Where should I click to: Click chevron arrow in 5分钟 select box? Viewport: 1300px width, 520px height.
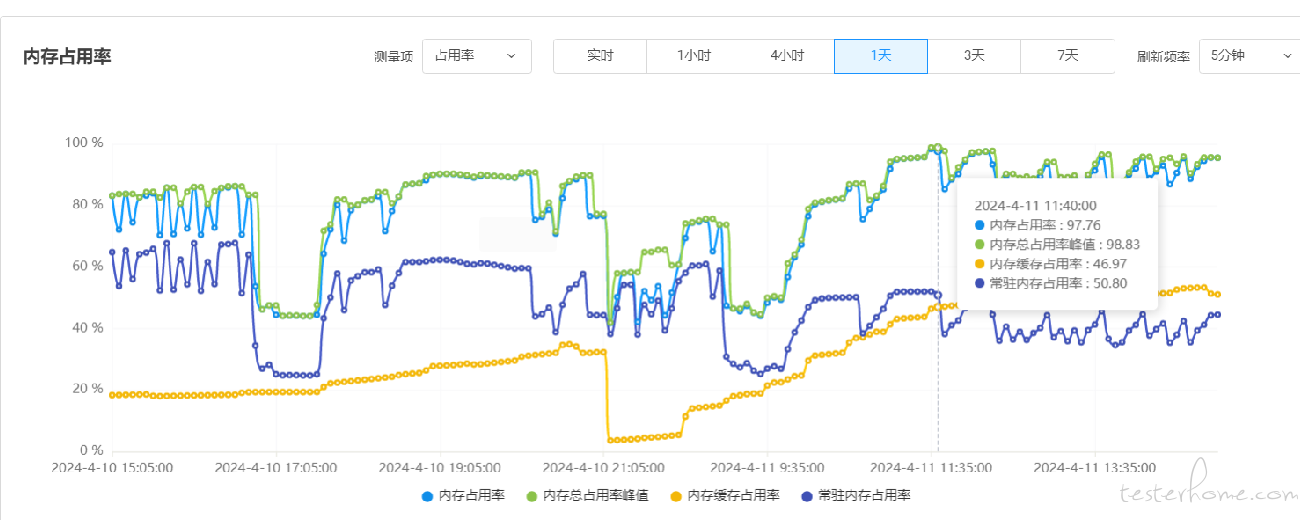(1287, 56)
